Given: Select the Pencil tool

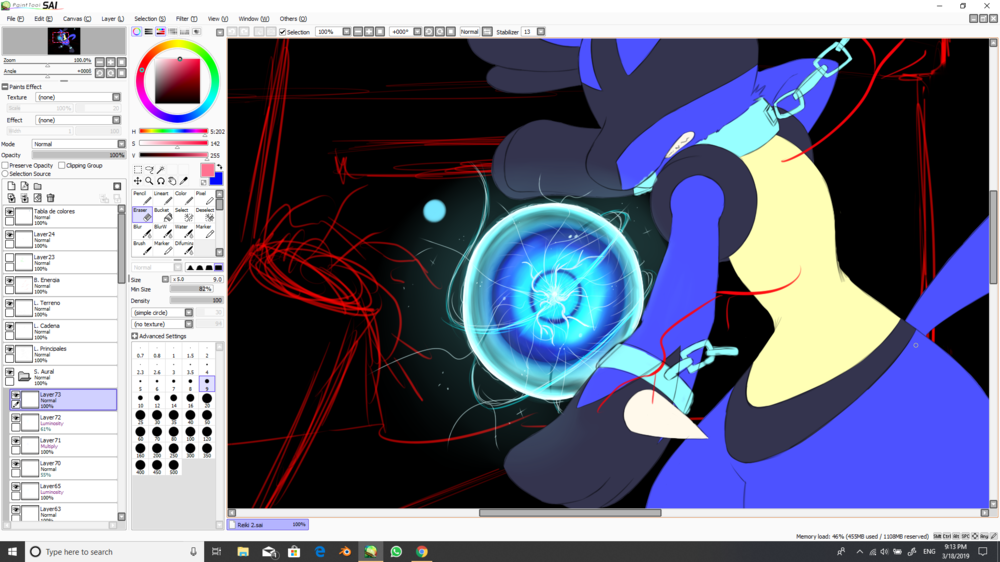Looking at the screenshot, I should [x=142, y=197].
